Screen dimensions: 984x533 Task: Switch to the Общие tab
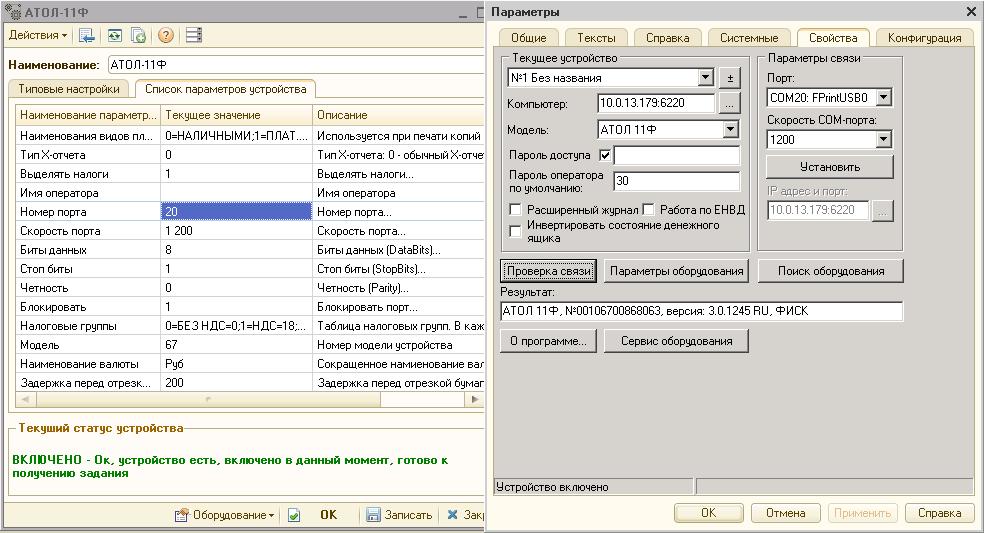point(528,38)
